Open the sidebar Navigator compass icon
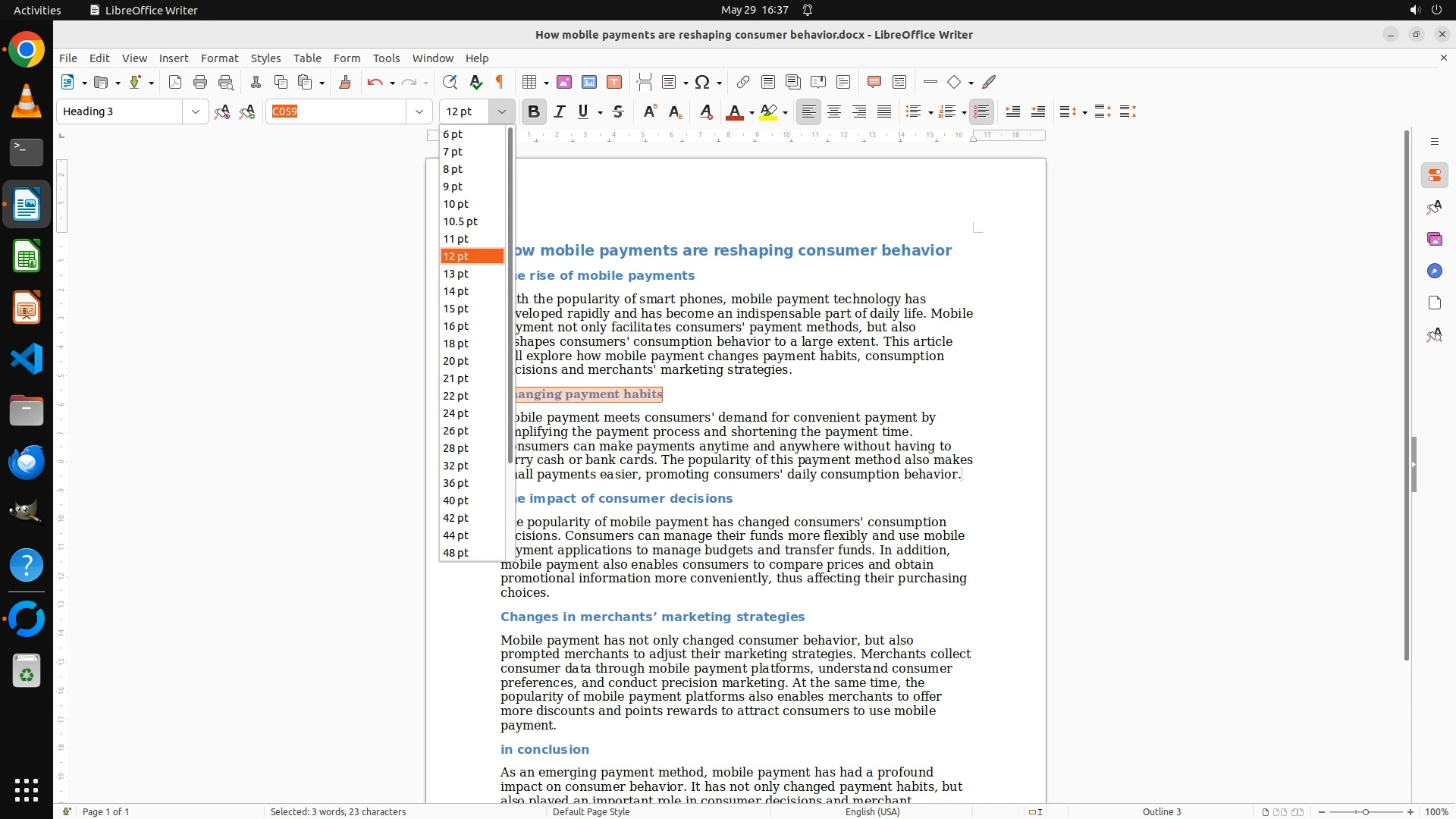The image size is (1456, 819). click(x=1434, y=271)
